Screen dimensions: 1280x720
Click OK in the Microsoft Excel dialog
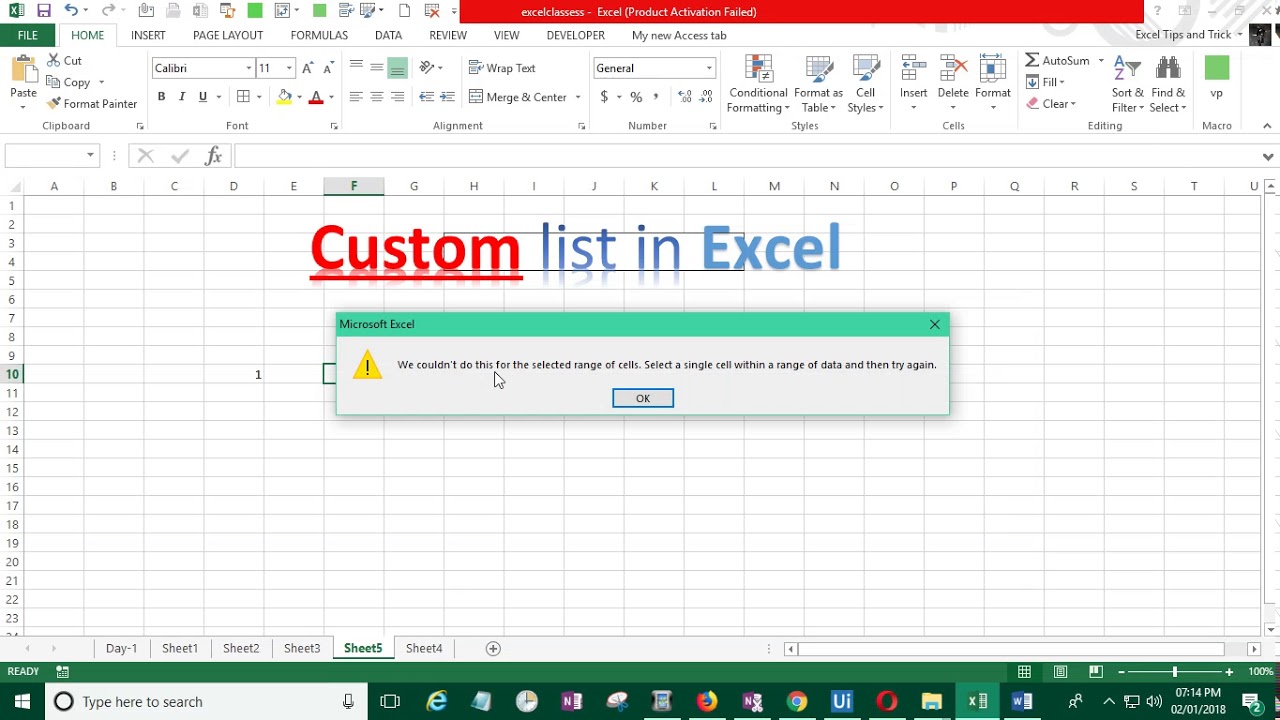click(643, 398)
